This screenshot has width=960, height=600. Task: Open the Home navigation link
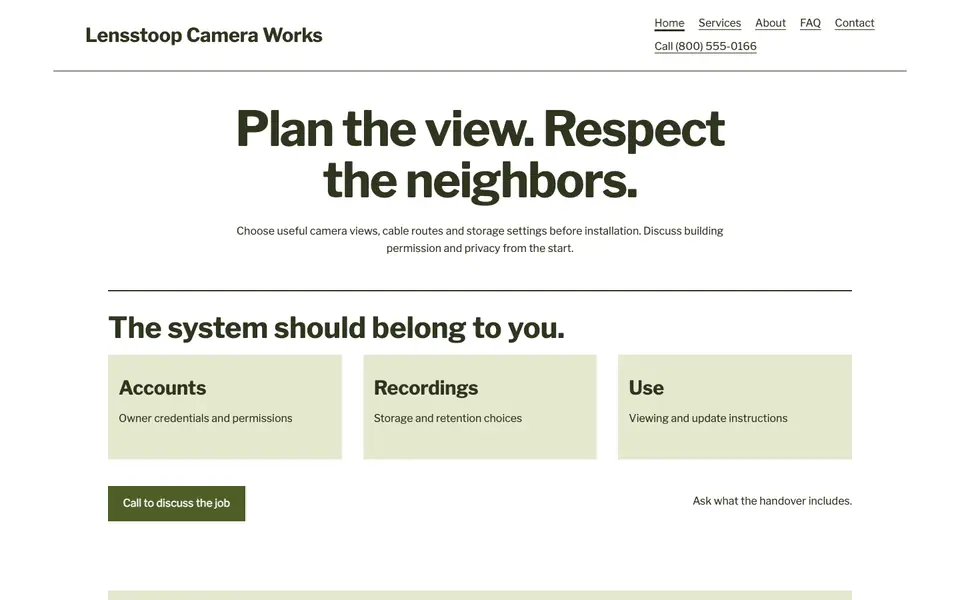[x=669, y=23]
